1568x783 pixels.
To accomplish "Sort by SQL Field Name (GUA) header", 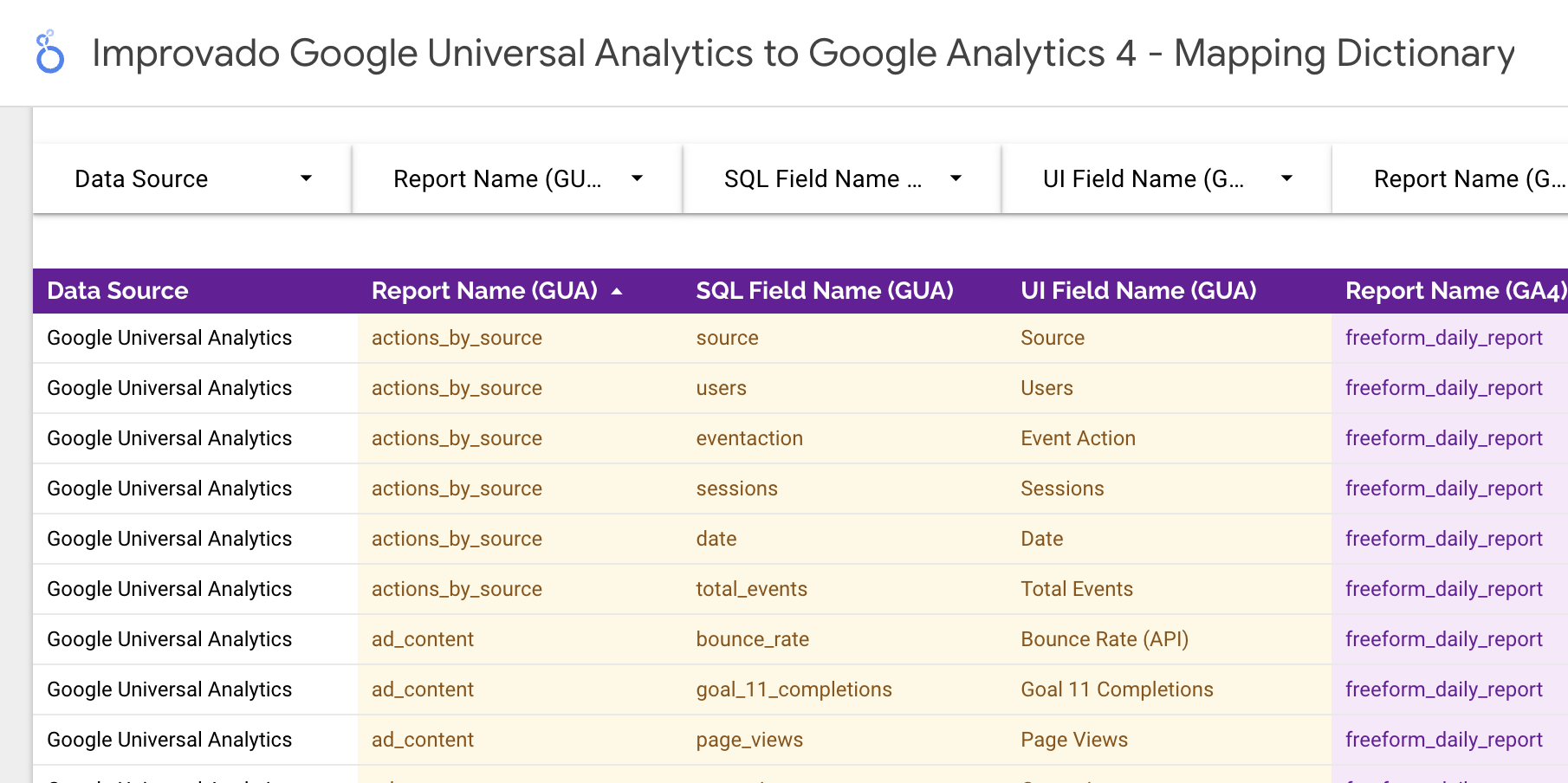I will pos(824,291).
